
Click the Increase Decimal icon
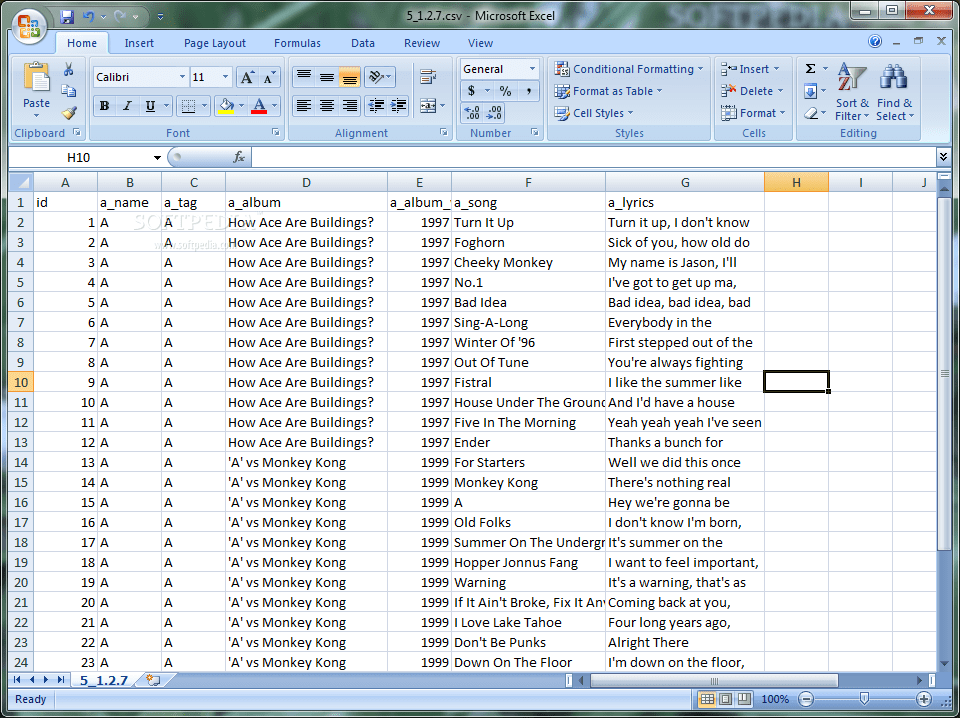471,112
